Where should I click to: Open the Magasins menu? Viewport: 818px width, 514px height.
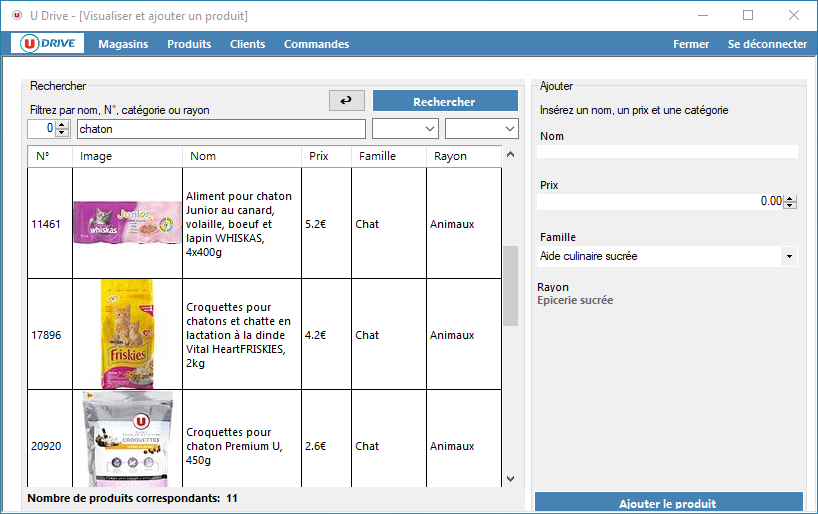point(123,44)
